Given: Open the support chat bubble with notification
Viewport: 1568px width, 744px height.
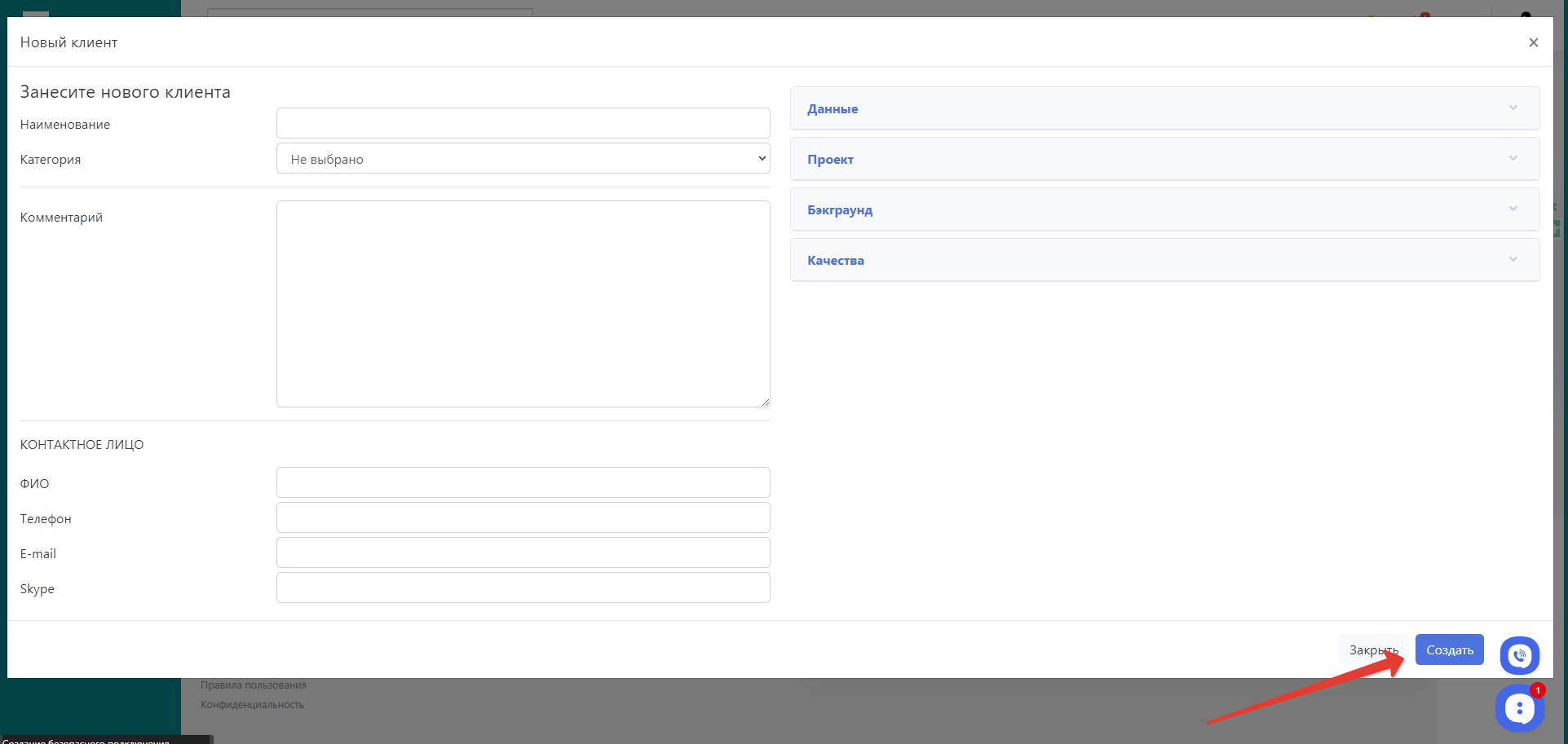Looking at the screenshot, I should 1519,708.
